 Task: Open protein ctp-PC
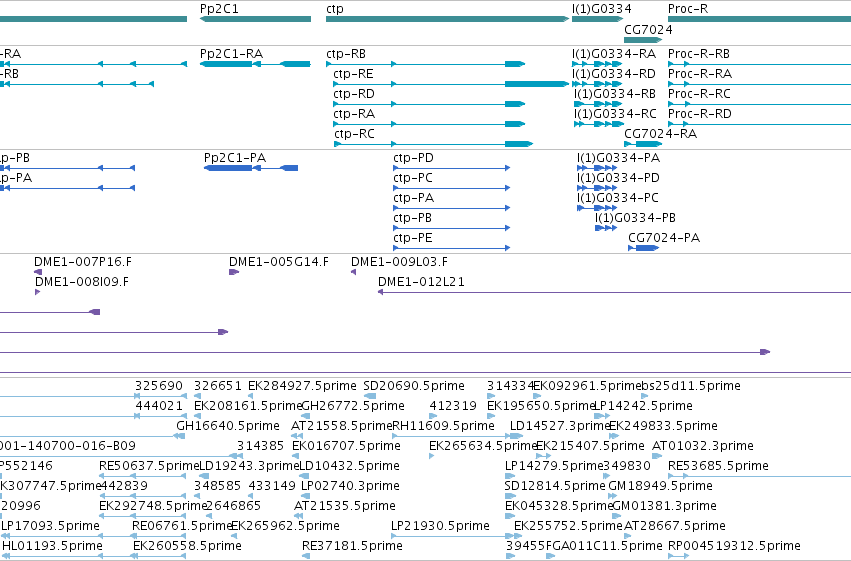click(x=413, y=178)
